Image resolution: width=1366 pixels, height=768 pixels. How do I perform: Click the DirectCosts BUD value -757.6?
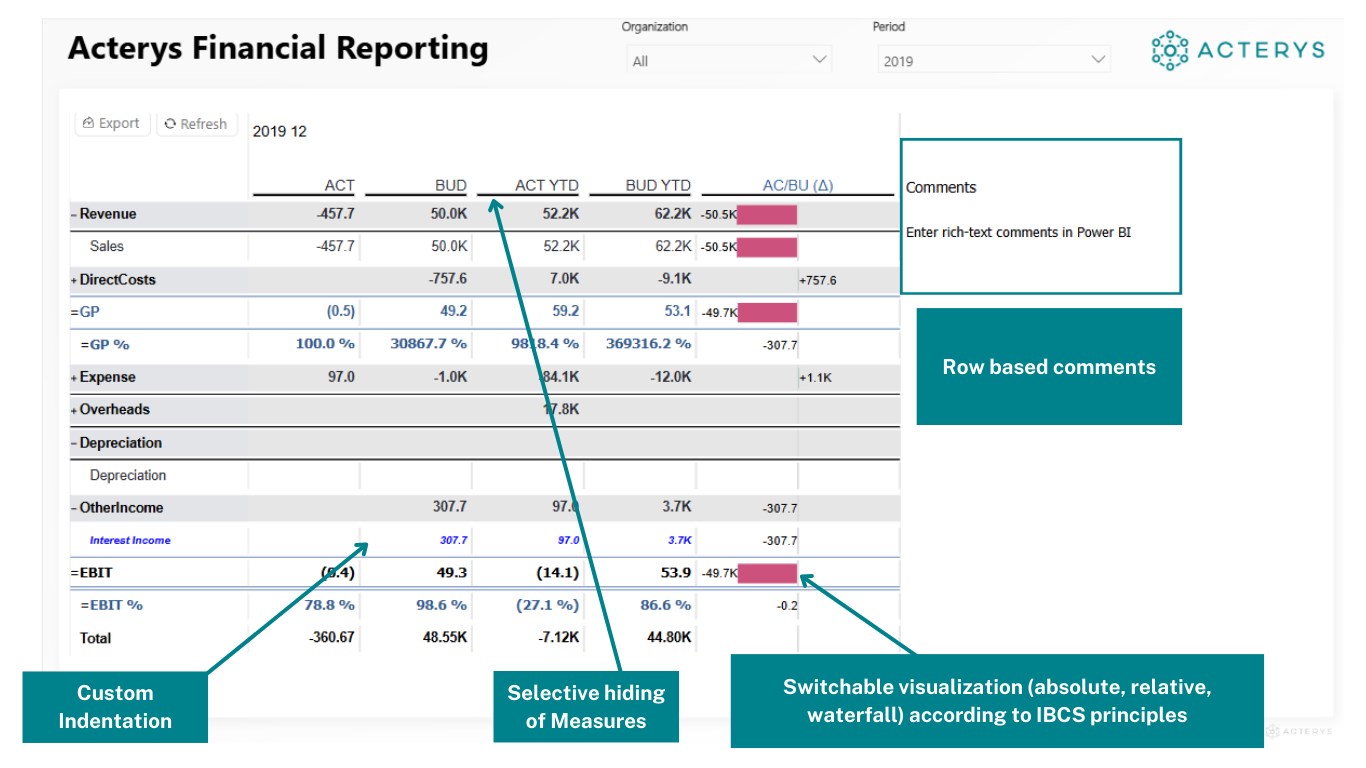coord(446,280)
